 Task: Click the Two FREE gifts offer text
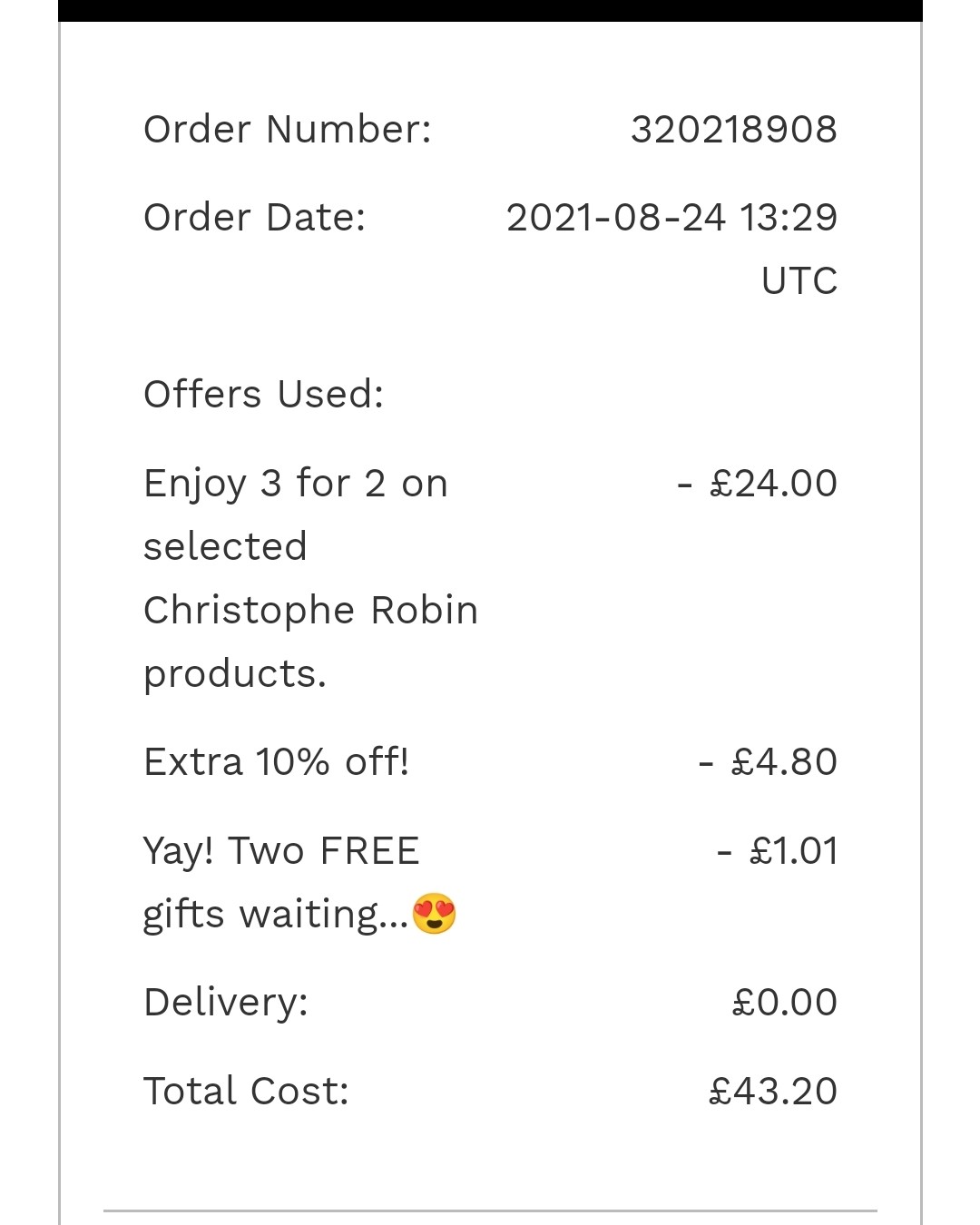pyautogui.click(x=280, y=851)
